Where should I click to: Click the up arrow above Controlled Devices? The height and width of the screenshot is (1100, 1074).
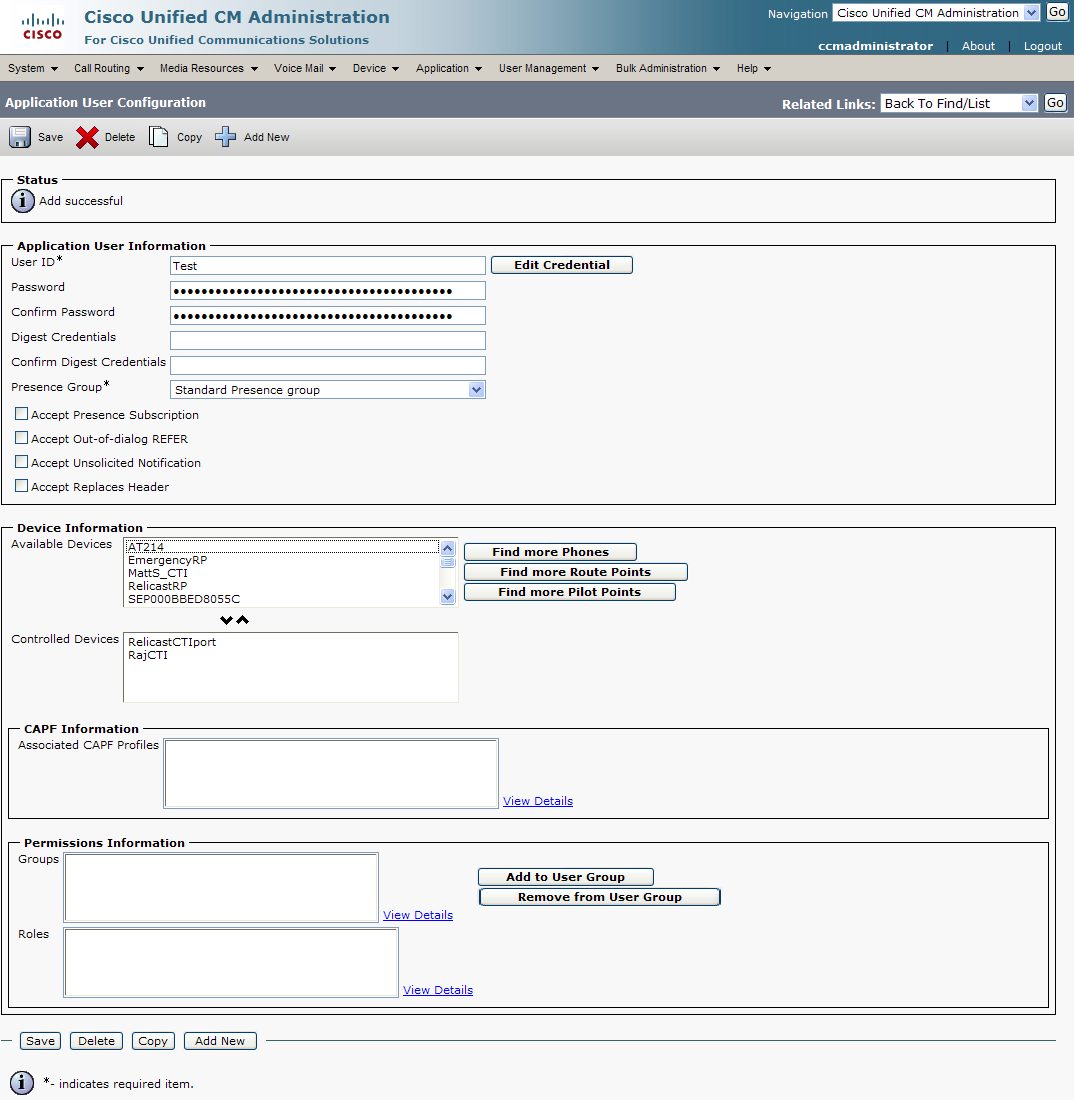pos(242,619)
